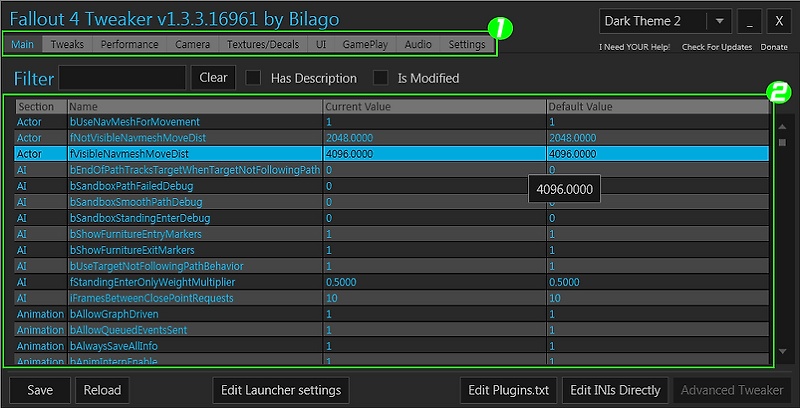Click the Actor section cell of bUseNavMeshForMovement
The height and width of the screenshot is (408, 800).
click(41, 122)
